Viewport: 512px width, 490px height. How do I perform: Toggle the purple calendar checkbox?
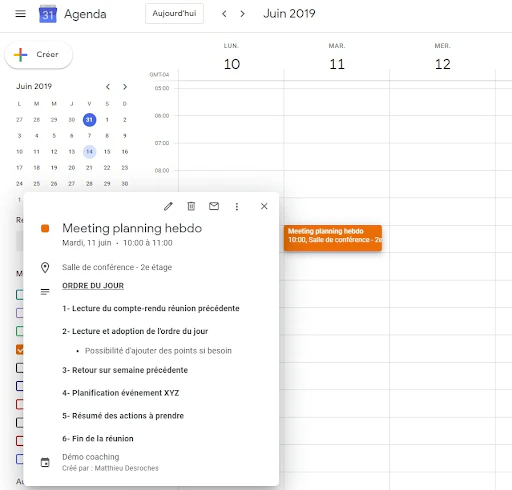(x=20, y=313)
